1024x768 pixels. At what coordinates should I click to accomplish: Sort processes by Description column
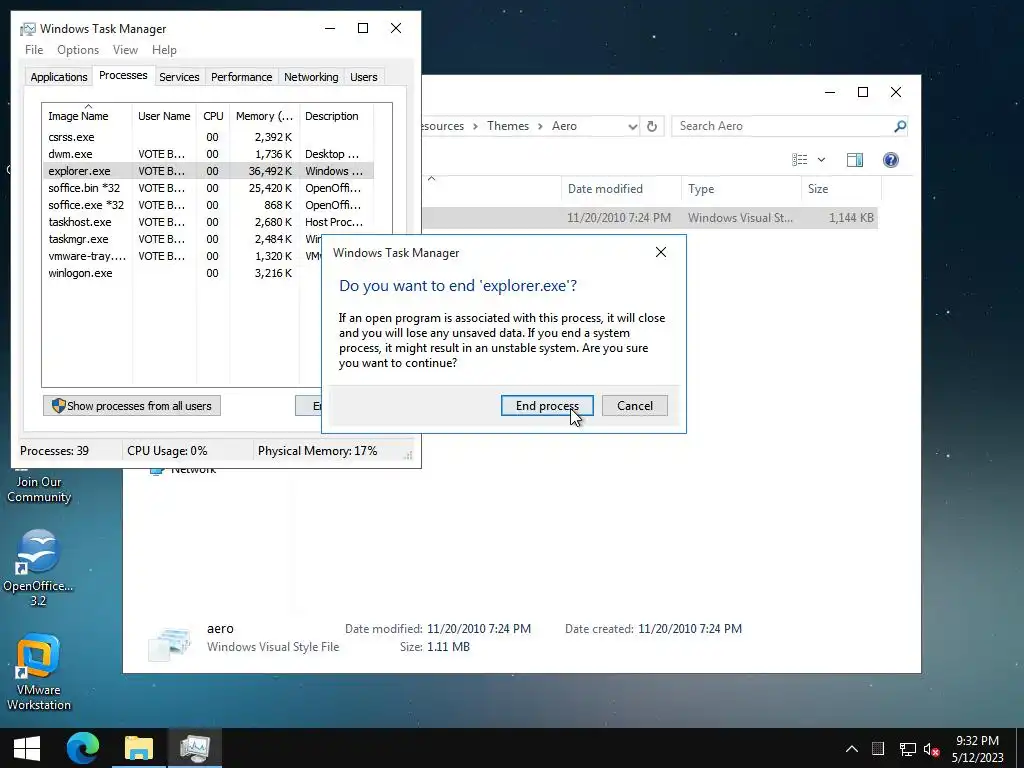click(336, 116)
